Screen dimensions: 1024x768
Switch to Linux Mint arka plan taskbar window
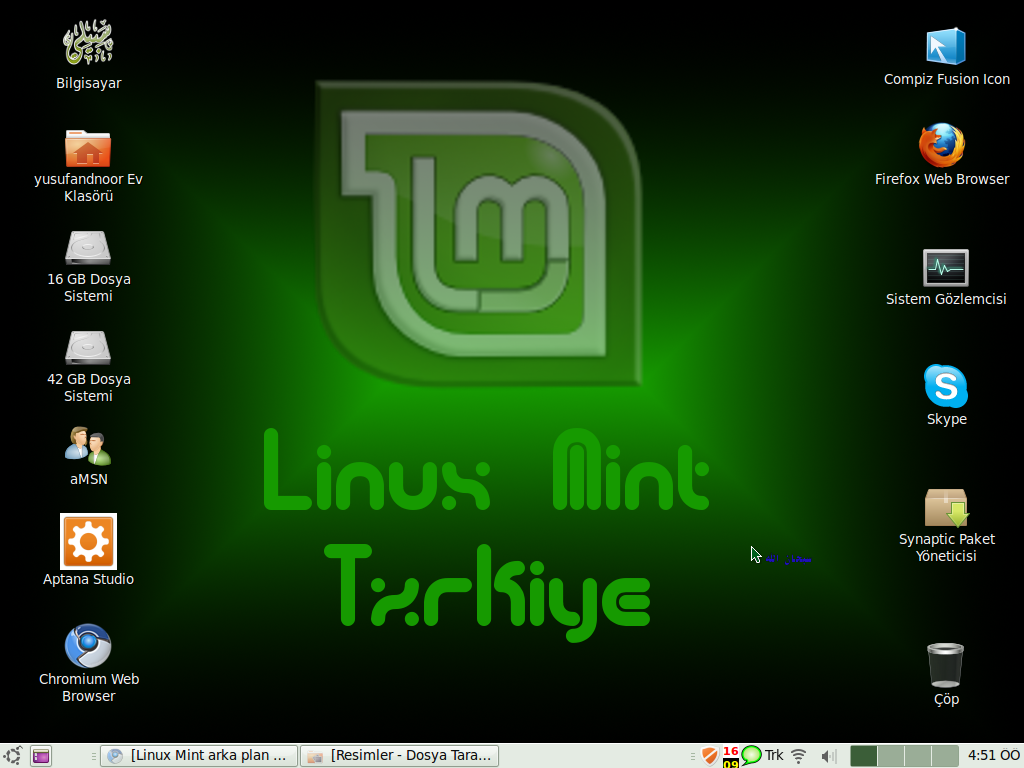[200, 756]
